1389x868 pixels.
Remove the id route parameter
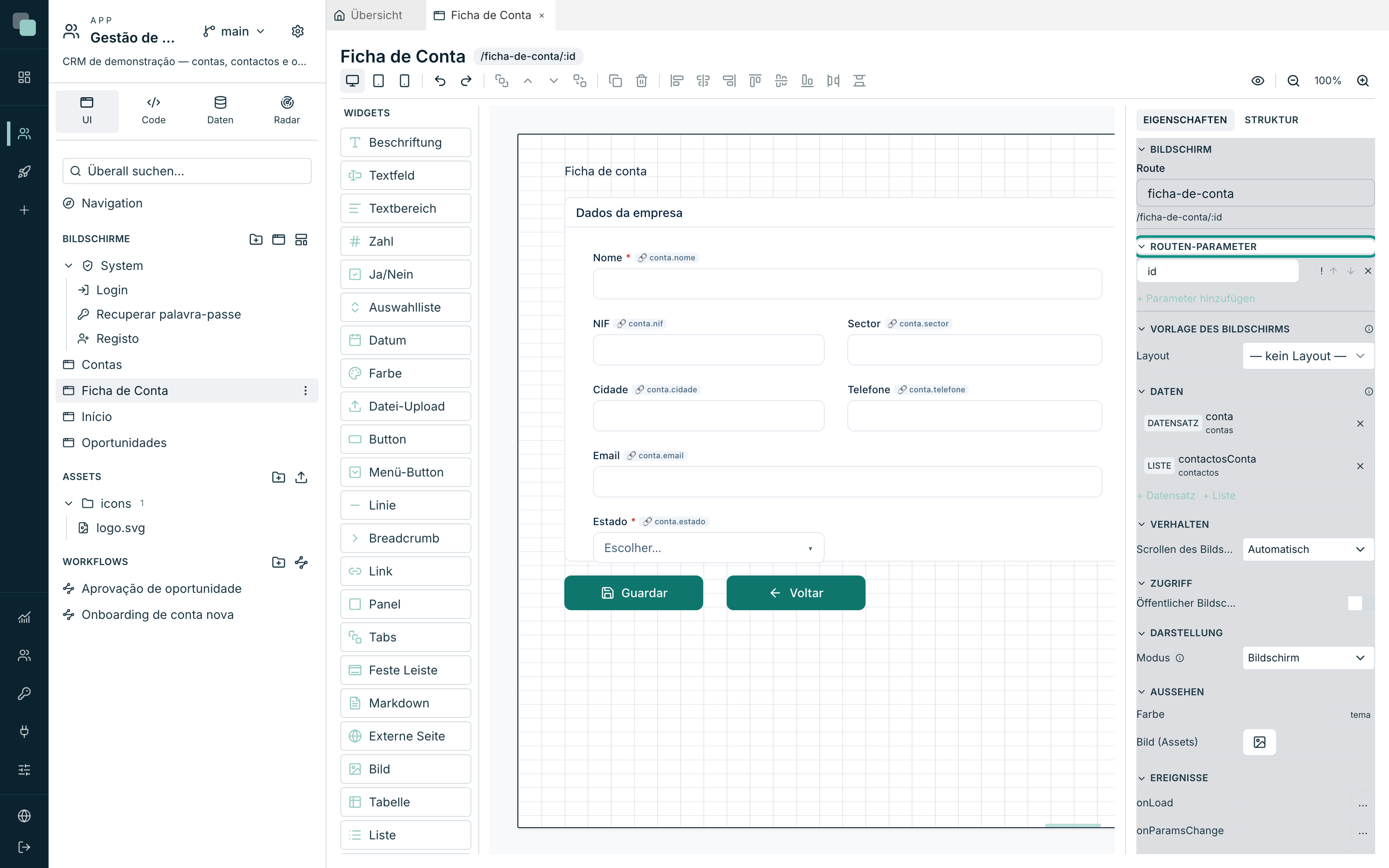1368,271
